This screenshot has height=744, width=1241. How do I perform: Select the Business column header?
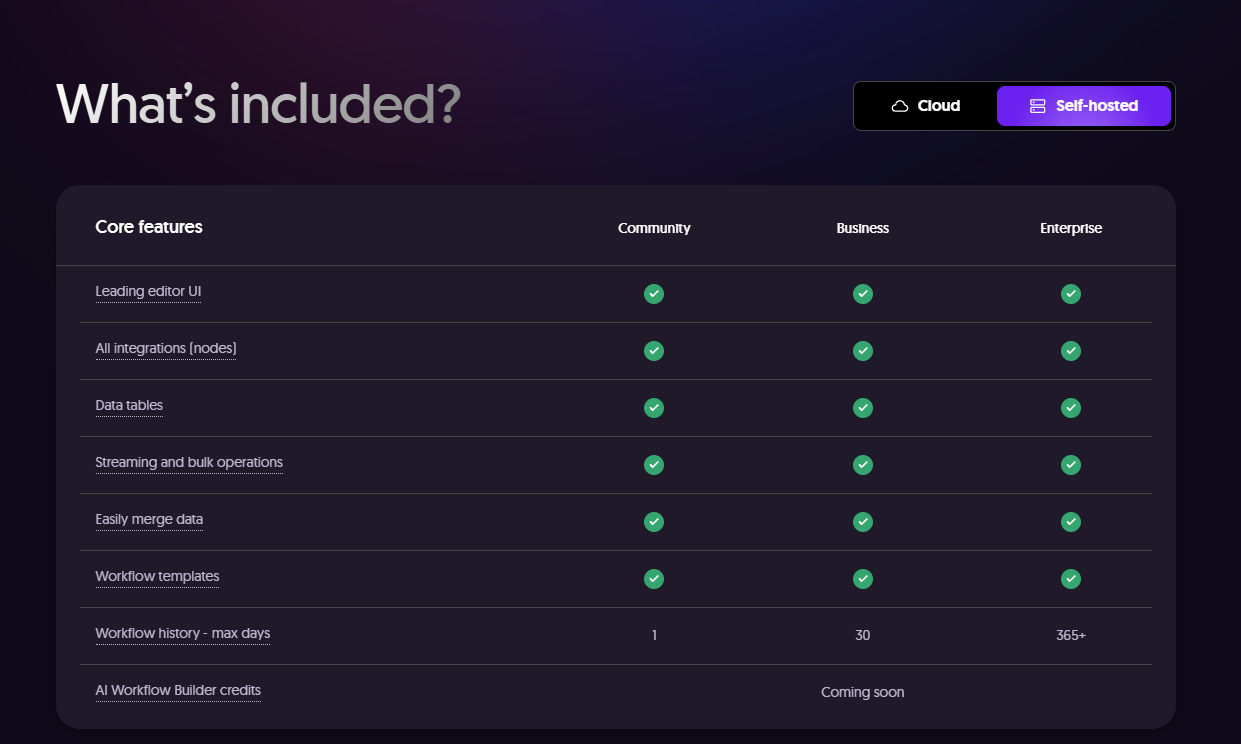point(863,228)
